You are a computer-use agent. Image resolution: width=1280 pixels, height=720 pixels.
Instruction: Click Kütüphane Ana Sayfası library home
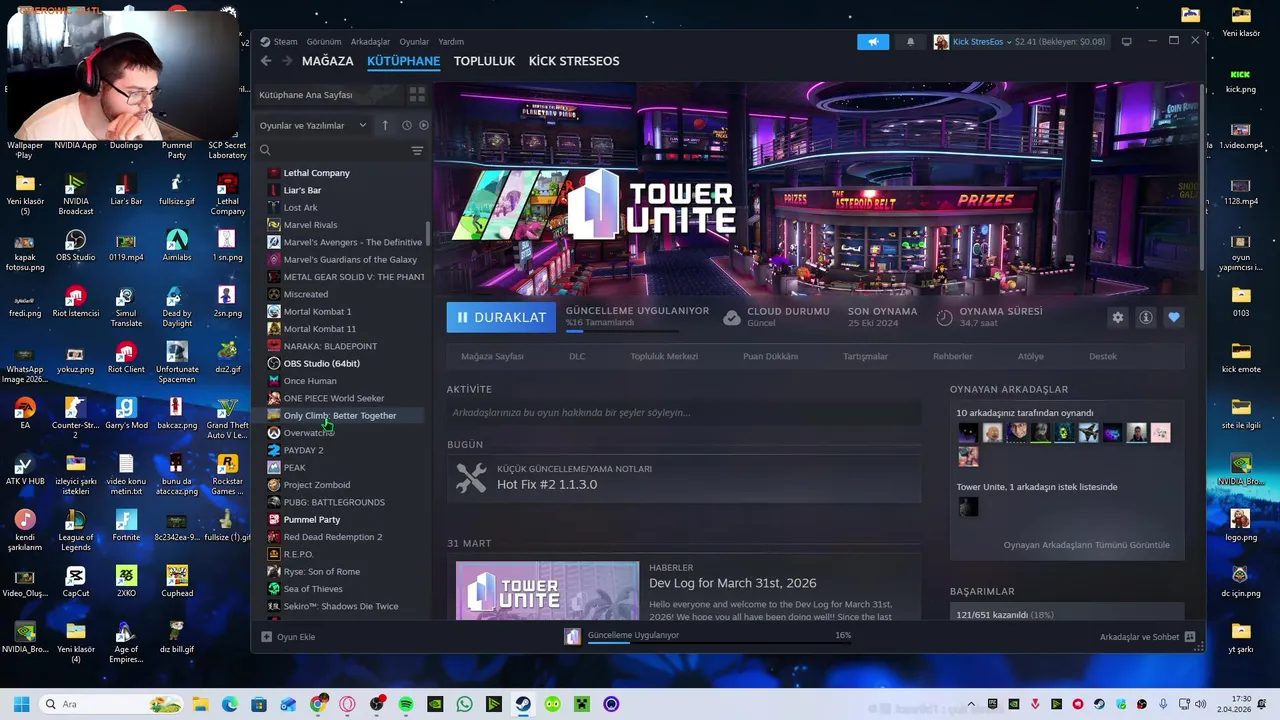[x=329, y=94]
